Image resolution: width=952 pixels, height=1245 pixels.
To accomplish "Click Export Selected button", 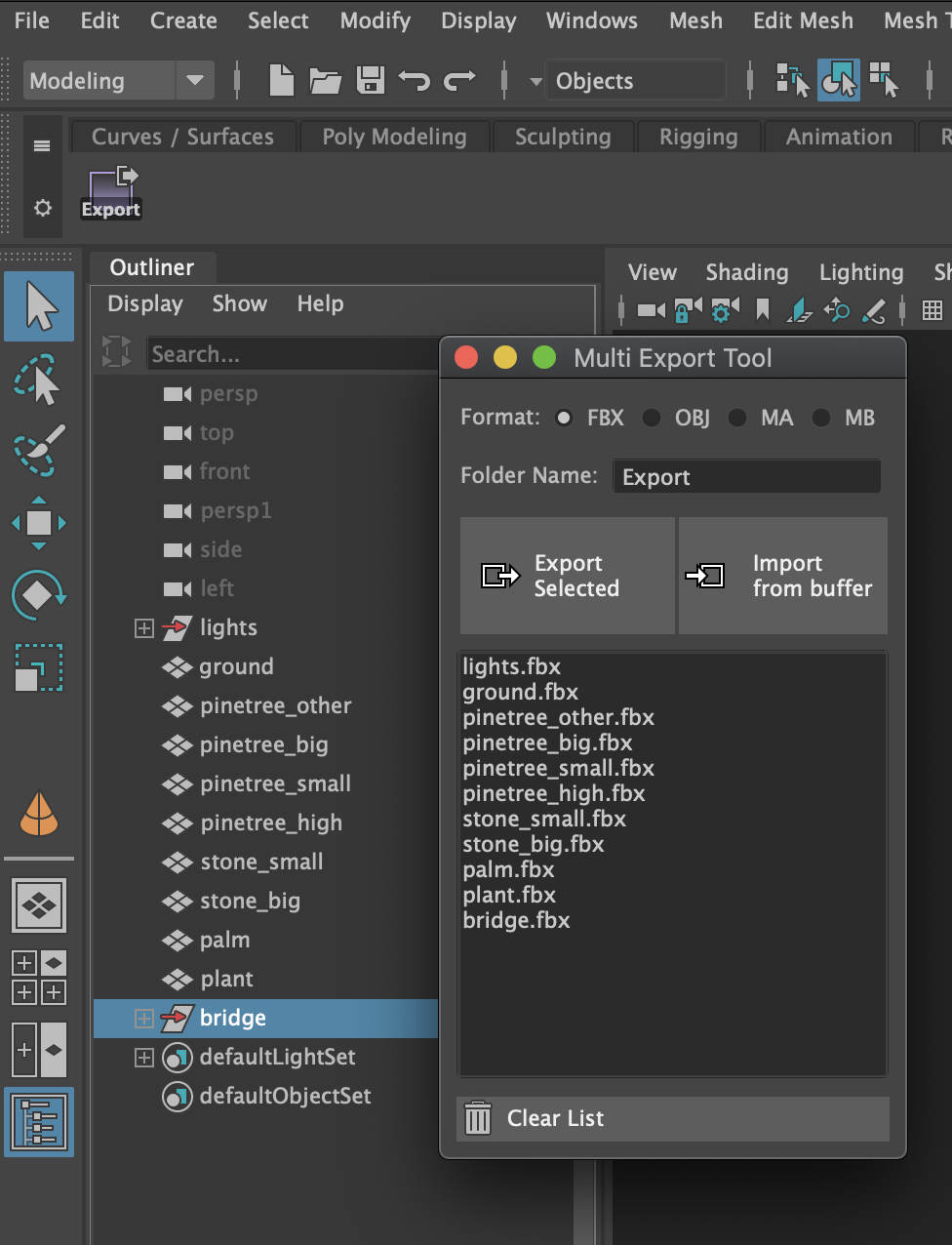I will click(x=568, y=576).
